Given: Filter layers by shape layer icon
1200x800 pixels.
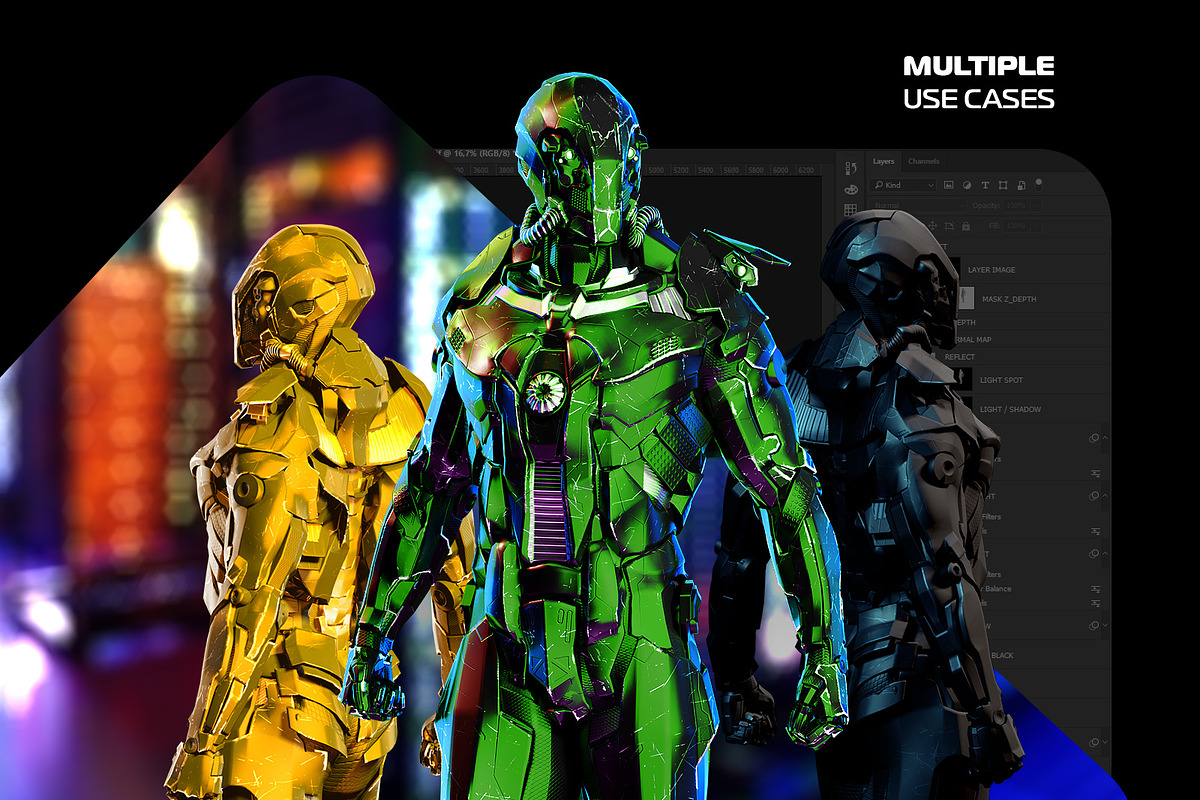Looking at the screenshot, I should [1003, 185].
